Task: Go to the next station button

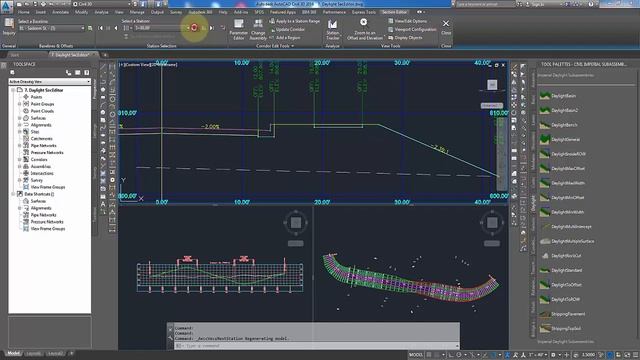Action: (x=194, y=28)
